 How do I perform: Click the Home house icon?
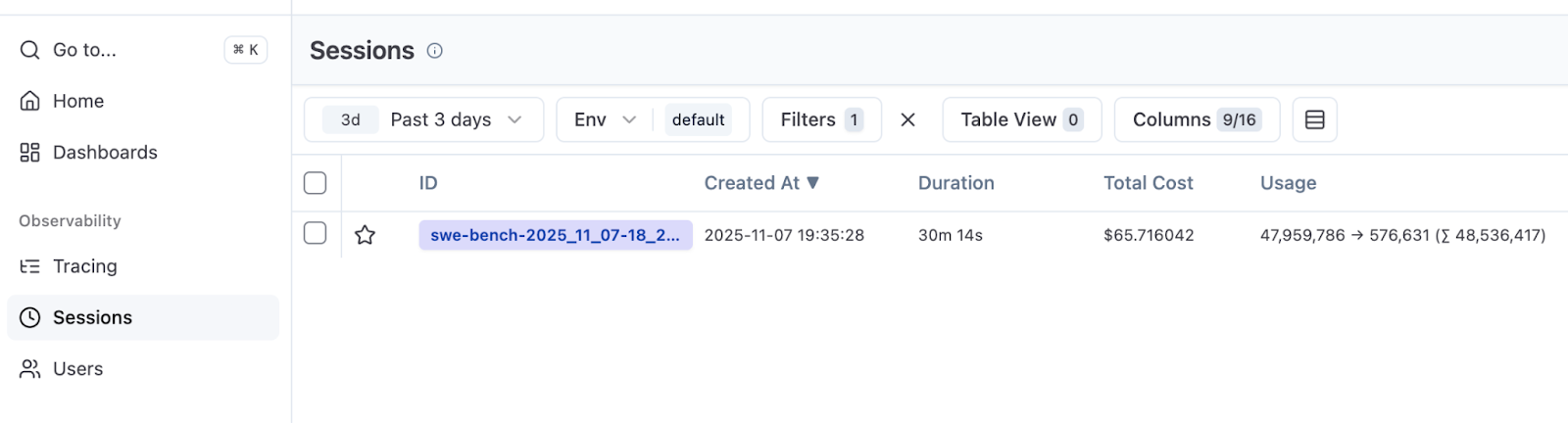[30, 101]
